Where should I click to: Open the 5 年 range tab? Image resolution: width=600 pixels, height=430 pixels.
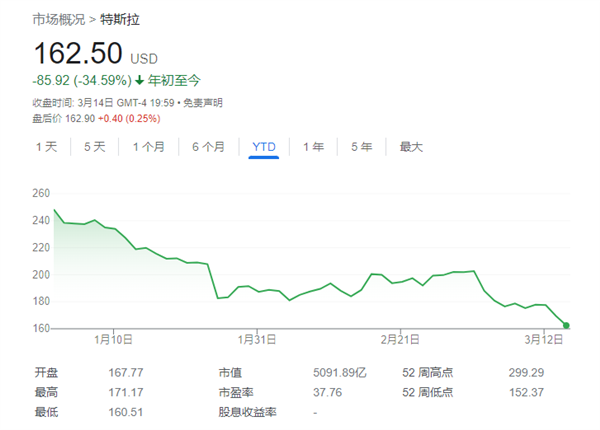(x=362, y=147)
